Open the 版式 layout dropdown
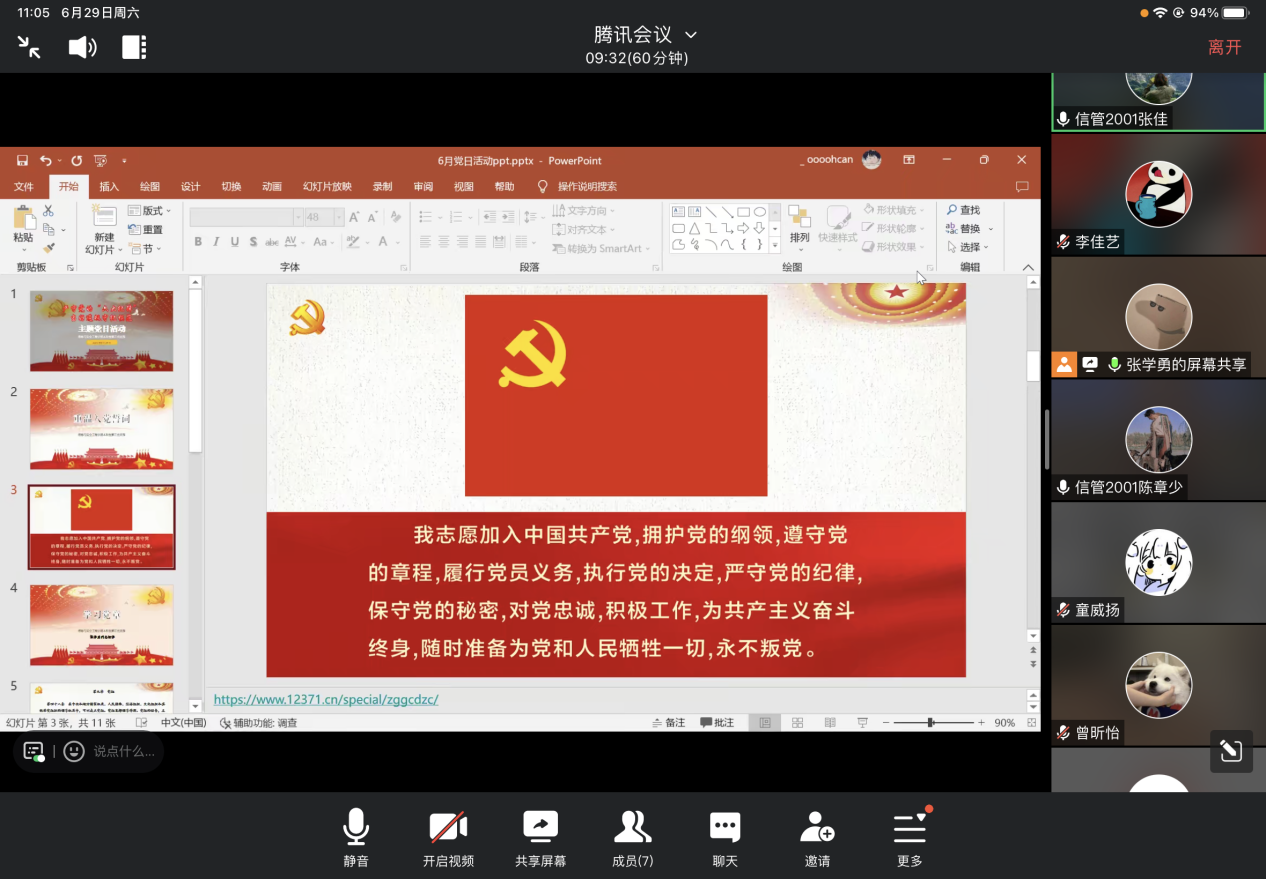 click(150, 211)
